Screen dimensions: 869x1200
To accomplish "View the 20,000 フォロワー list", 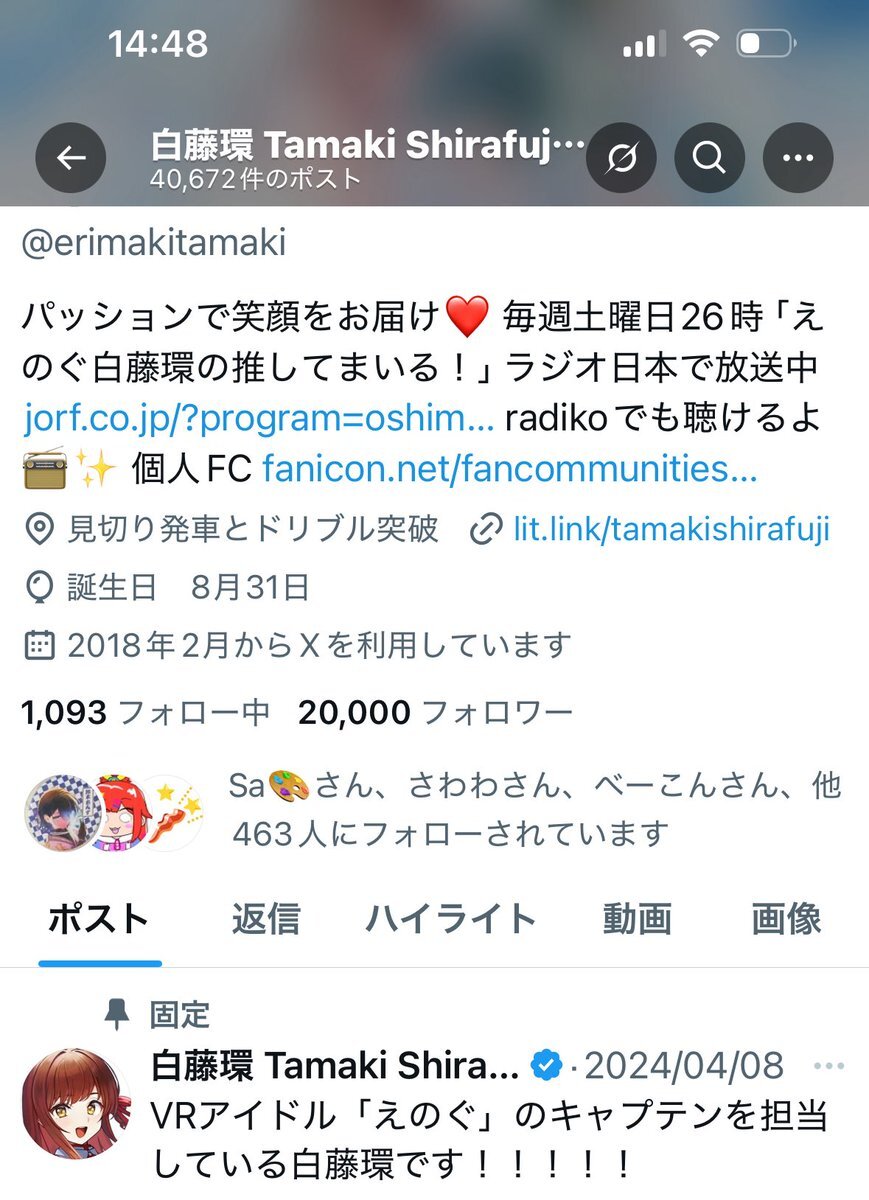I will pyautogui.click(x=435, y=712).
